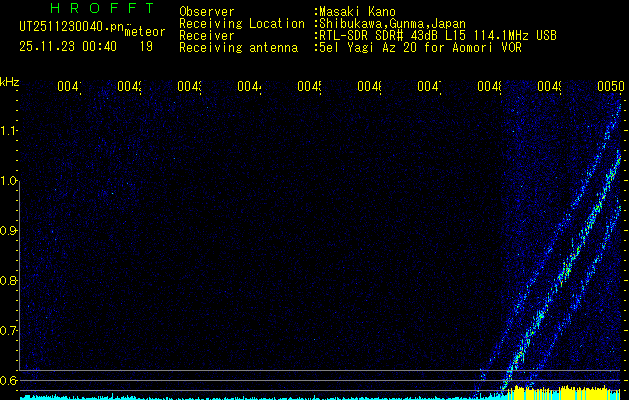Image resolution: width=629 pixels, height=400 pixels.
Task: Click the 0.9 frequency axis label
Action: tap(8, 230)
